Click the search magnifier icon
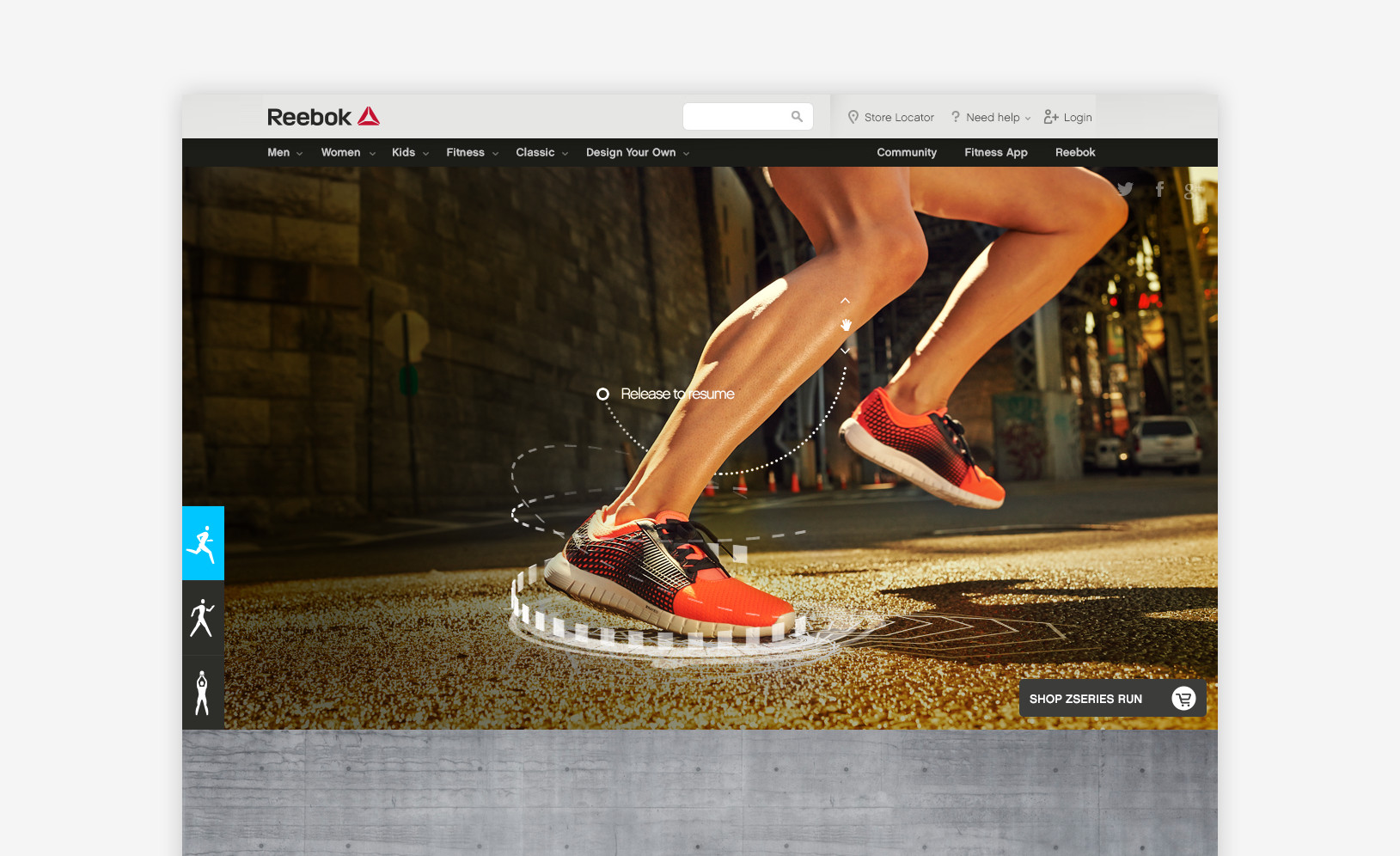This screenshot has height=856, width=1400. point(797,117)
